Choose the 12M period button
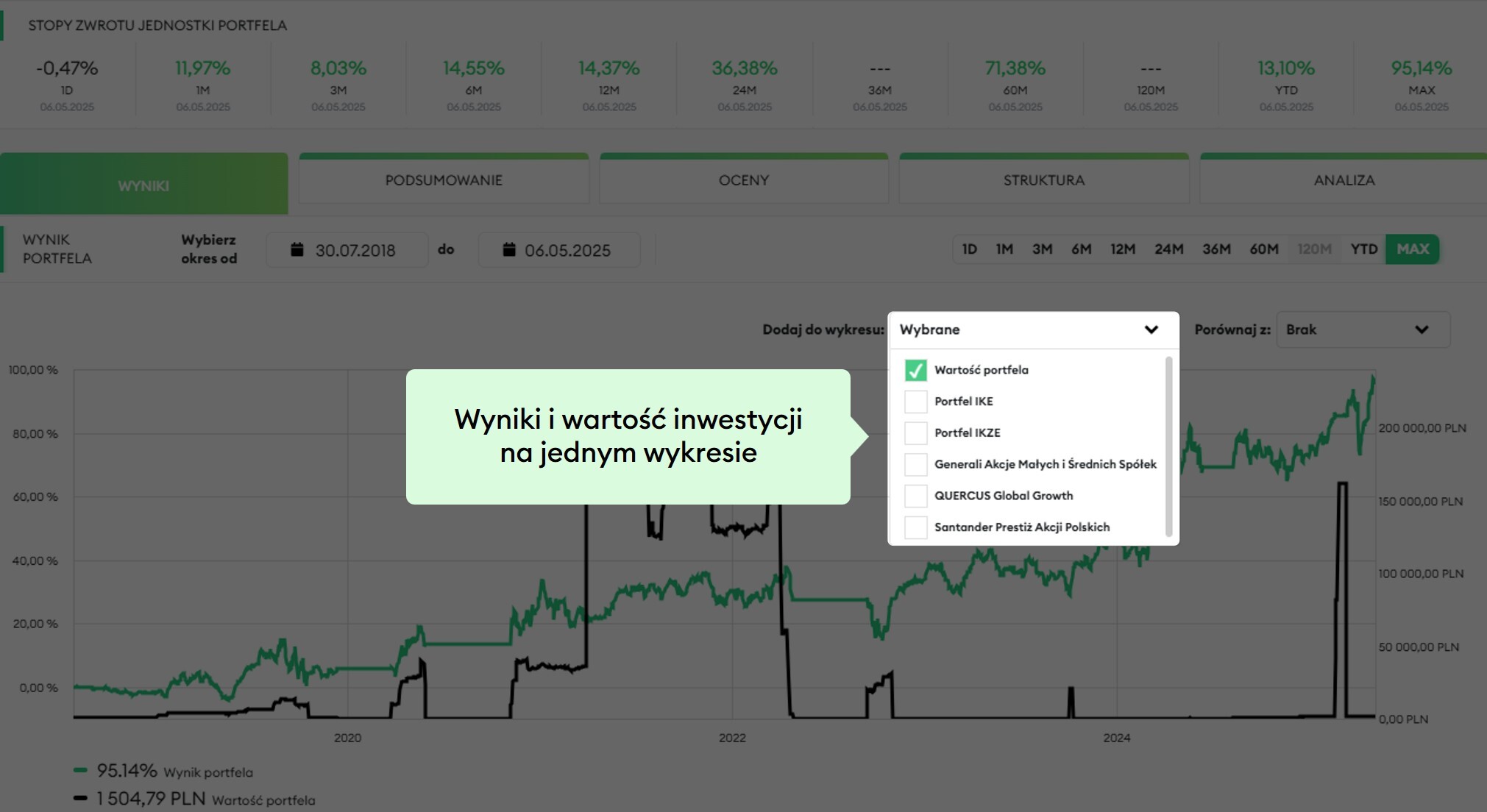 (x=1122, y=249)
